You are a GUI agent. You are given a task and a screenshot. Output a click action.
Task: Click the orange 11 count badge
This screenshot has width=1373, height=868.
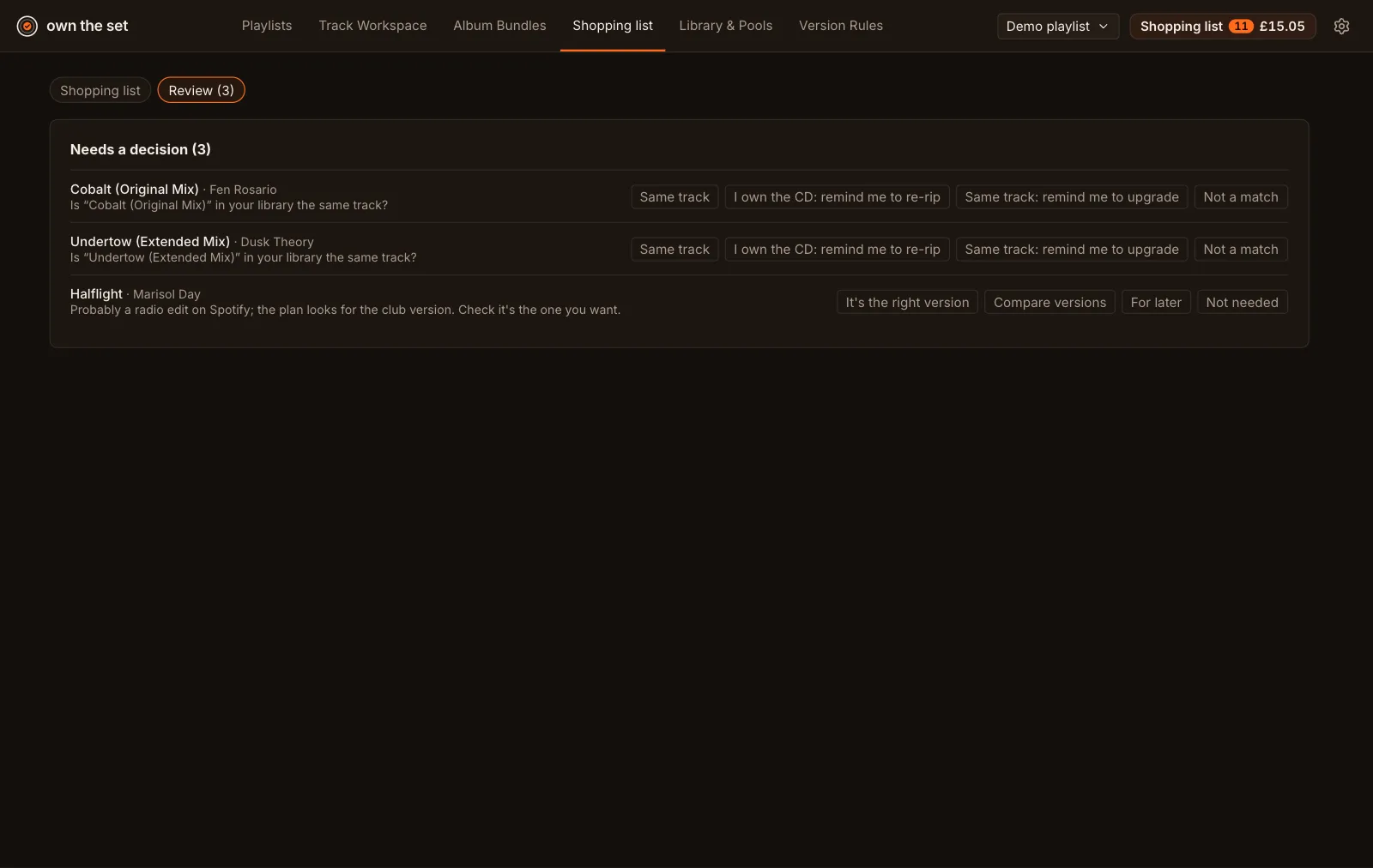click(x=1241, y=27)
